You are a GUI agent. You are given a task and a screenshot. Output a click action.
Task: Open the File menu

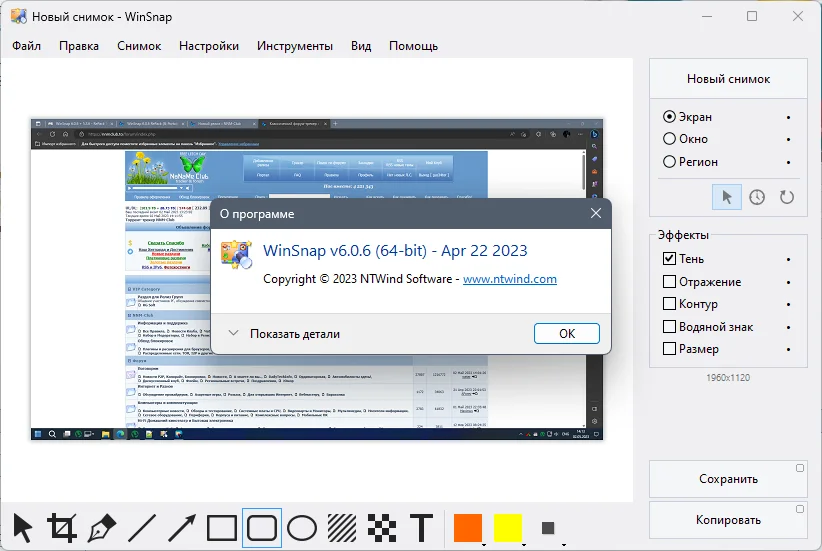click(x=26, y=46)
